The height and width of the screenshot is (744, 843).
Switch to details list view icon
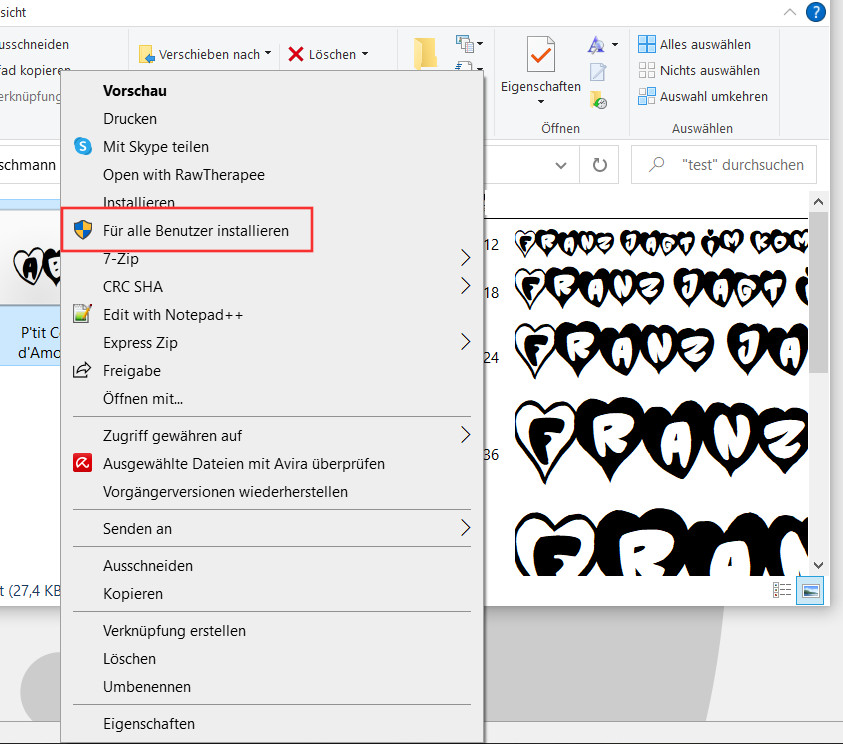tap(782, 591)
